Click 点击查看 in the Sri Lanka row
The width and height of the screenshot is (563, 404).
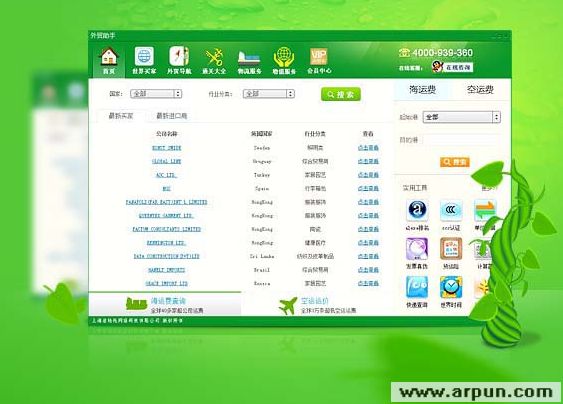point(368,256)
